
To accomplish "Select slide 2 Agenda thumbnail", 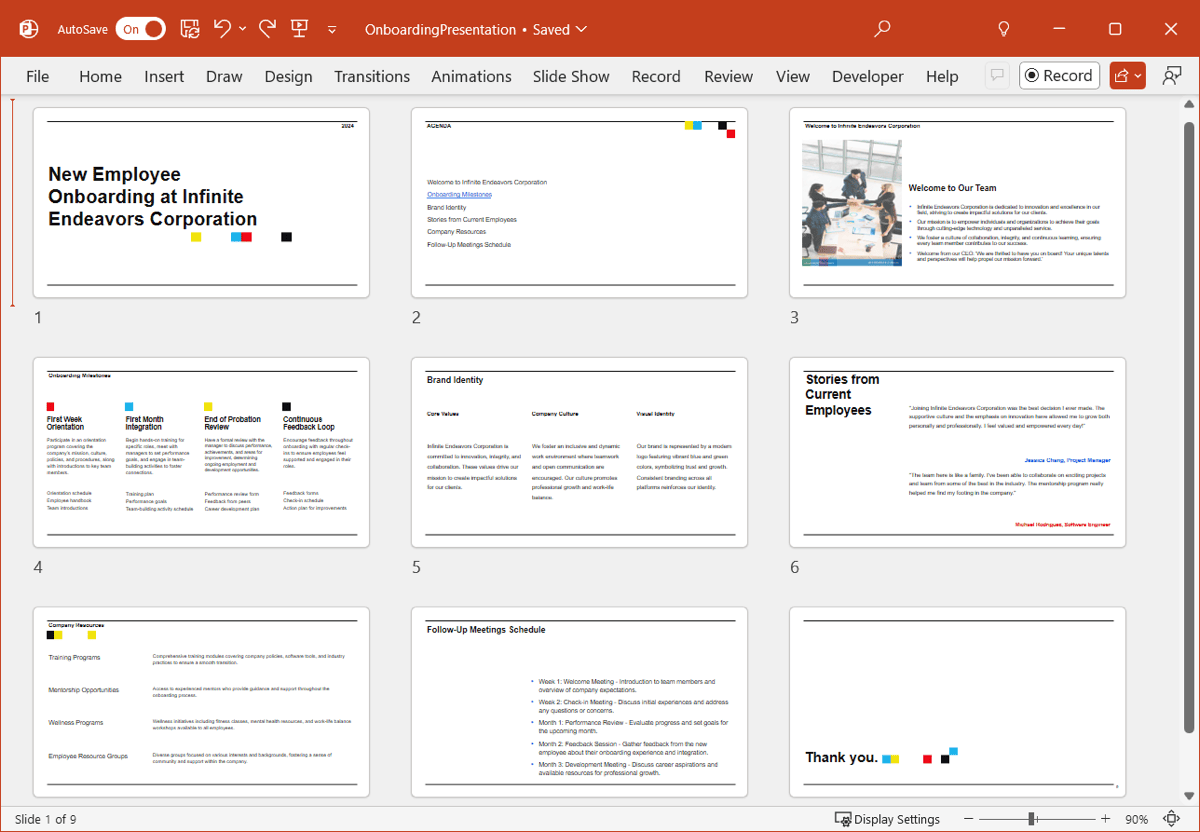I will click(579, 202).
